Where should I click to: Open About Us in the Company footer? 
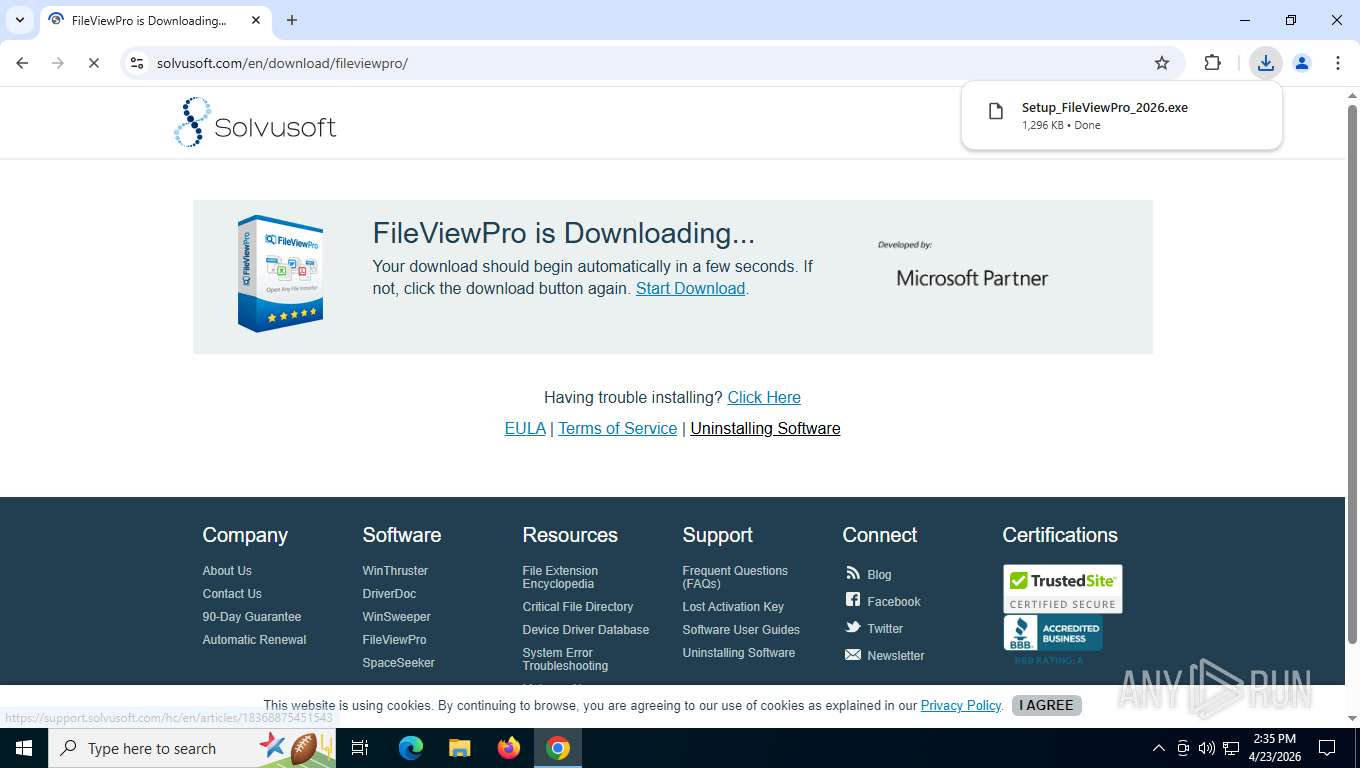[227, 571]
